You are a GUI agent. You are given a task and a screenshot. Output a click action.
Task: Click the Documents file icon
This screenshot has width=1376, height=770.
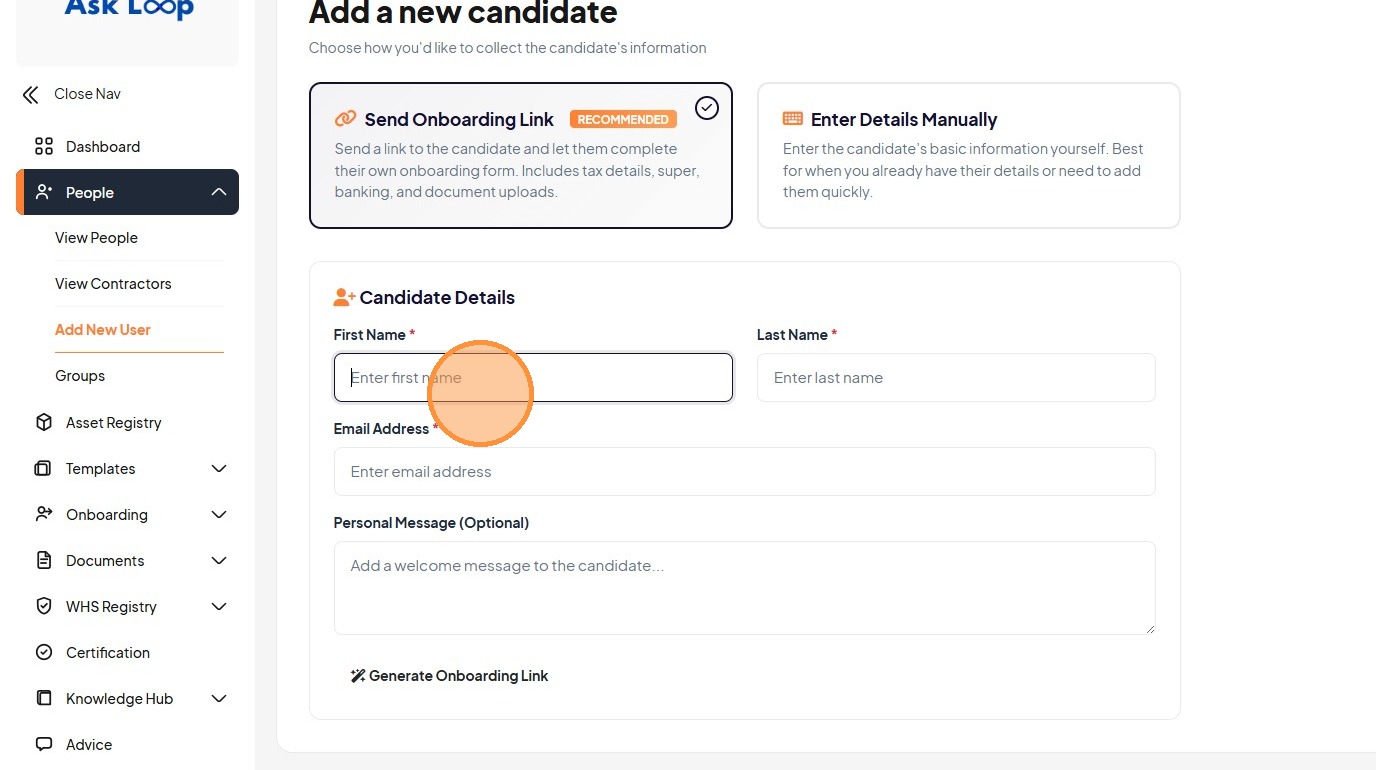click(44, 561)
